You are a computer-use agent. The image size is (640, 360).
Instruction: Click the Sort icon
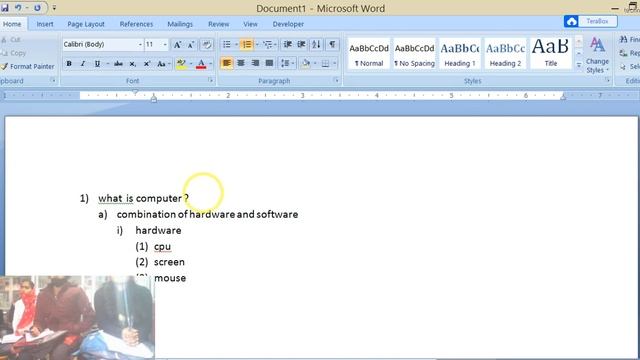pos(316,44)
